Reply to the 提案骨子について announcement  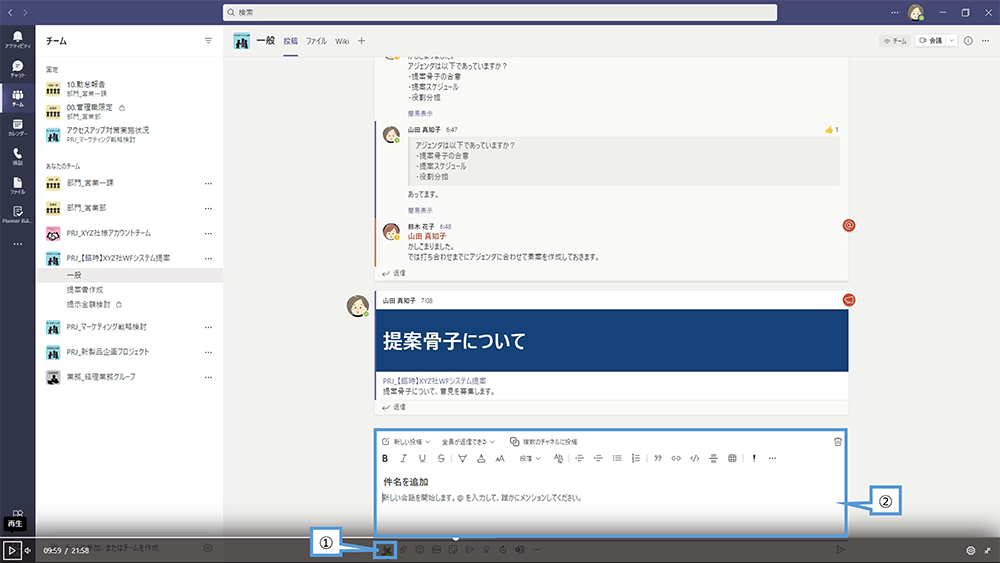393,407
